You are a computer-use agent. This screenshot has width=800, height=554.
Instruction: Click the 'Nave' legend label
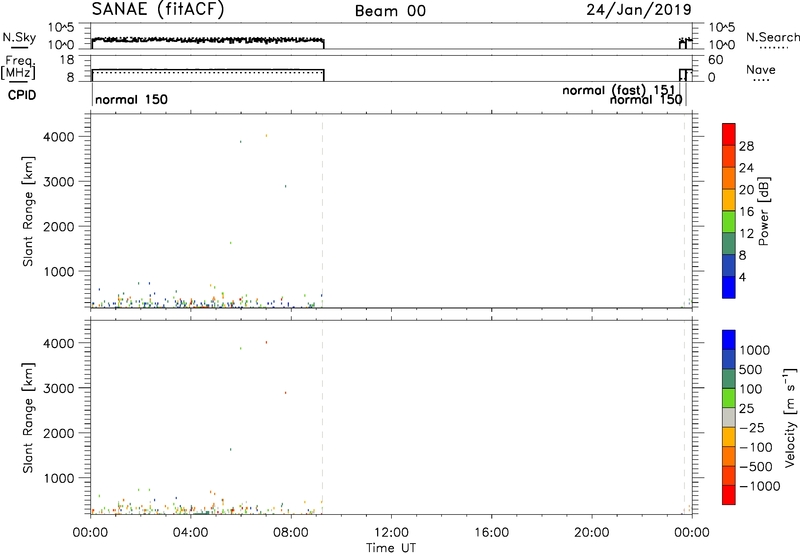point(761,69)
